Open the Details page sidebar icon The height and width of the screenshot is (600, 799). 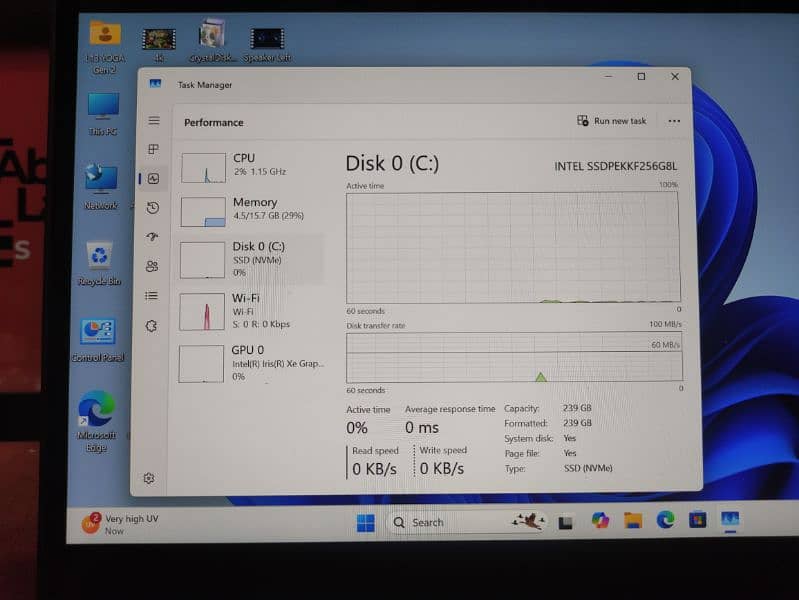(151, 296)
